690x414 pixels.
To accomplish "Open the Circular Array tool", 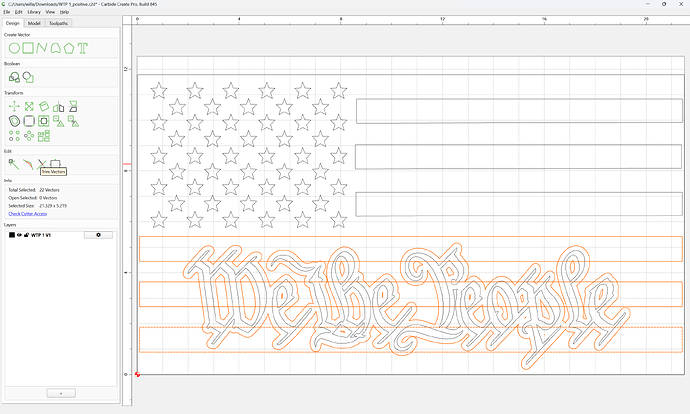I will [29, 136].
